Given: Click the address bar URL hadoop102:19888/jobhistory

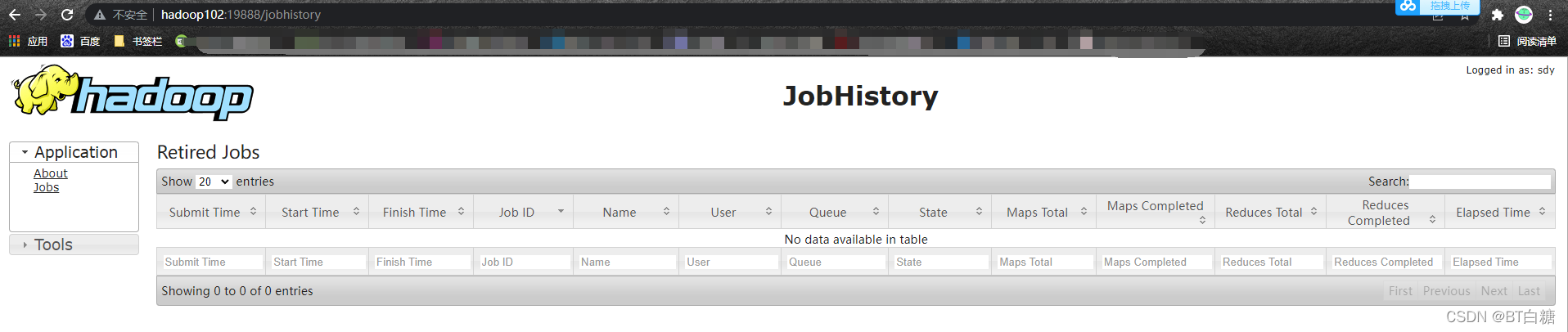Looking at the screenshot, I should click(x=241, y=15).
